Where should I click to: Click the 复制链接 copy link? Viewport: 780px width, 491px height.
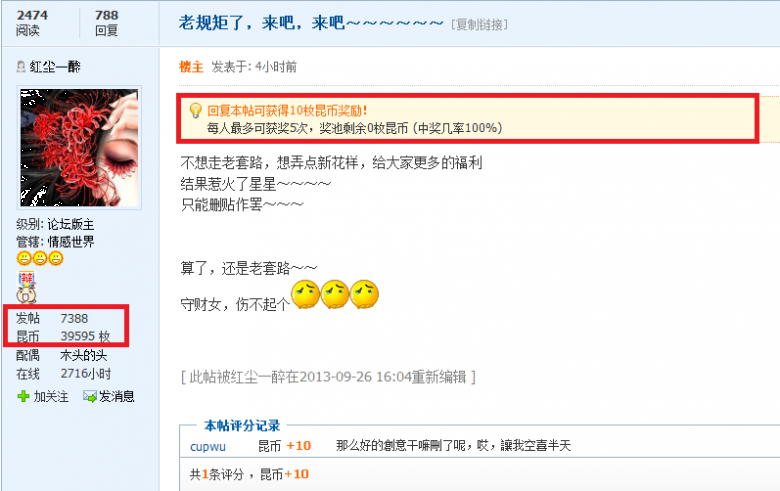[480, 24]
